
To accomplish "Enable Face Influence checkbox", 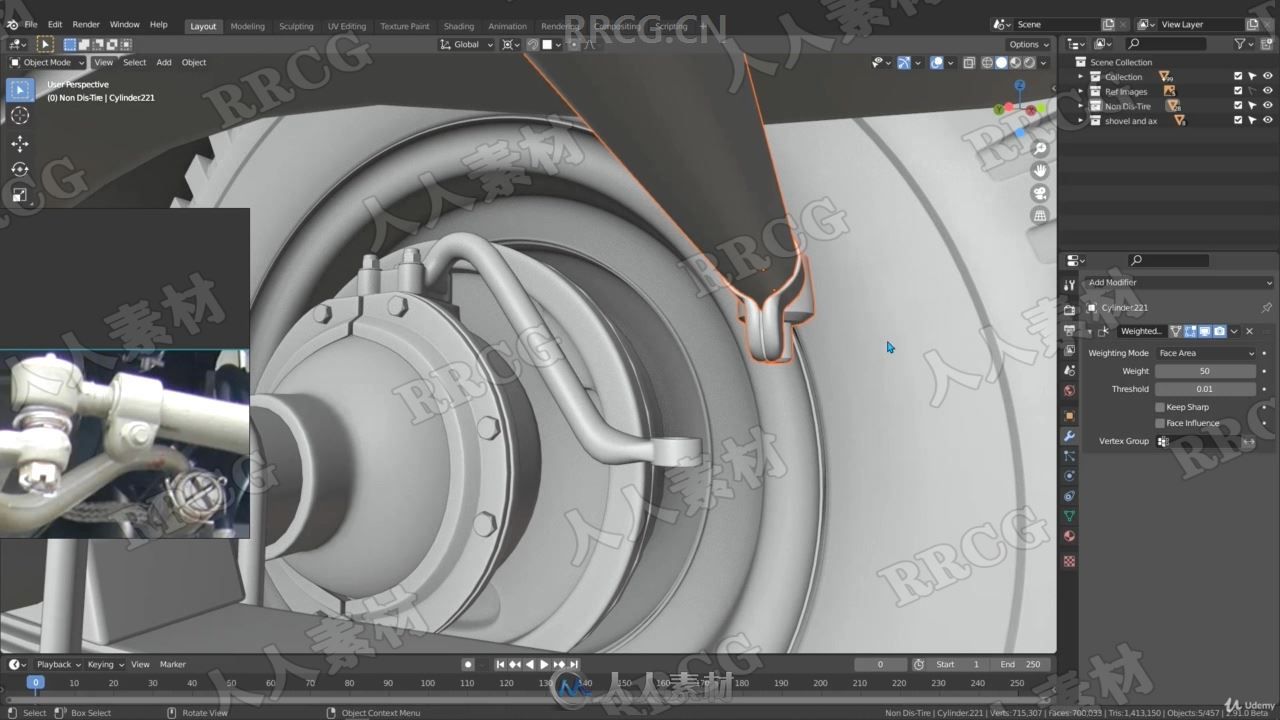I will coord(1160,423).
